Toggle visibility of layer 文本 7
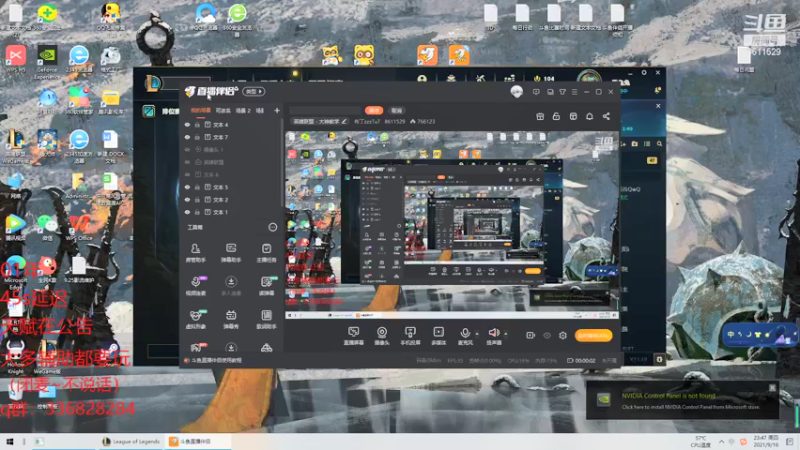The image size is (800, 450). click(x=187, y=137)
